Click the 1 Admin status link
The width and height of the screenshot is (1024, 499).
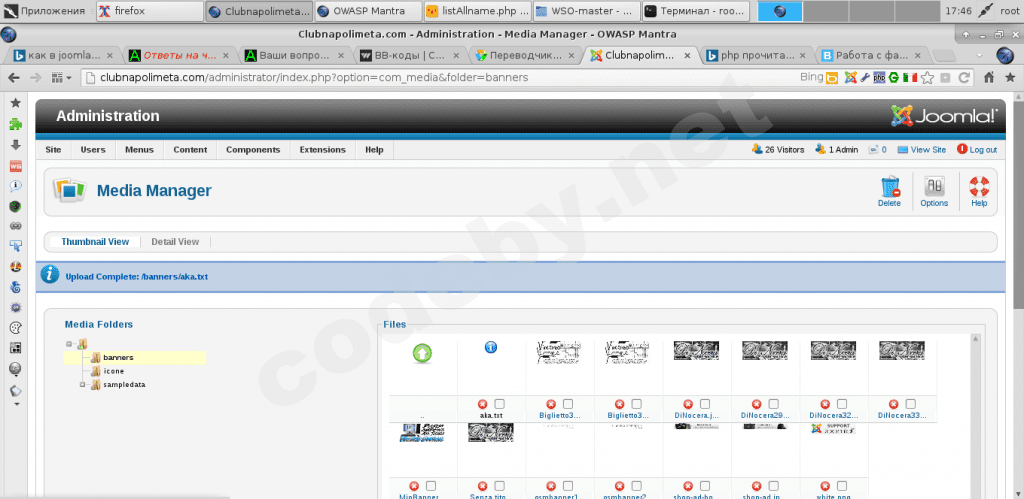point(837,150)
